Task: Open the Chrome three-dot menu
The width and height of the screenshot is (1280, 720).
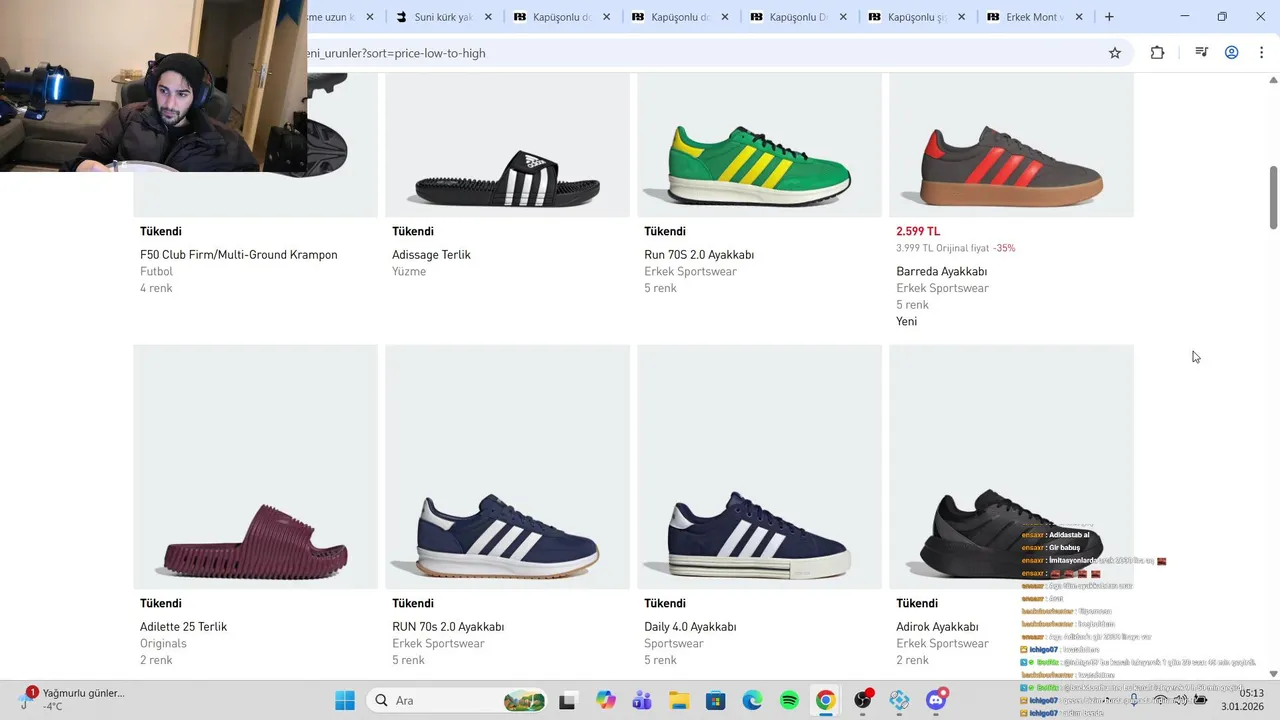Action: (1261, 53)
